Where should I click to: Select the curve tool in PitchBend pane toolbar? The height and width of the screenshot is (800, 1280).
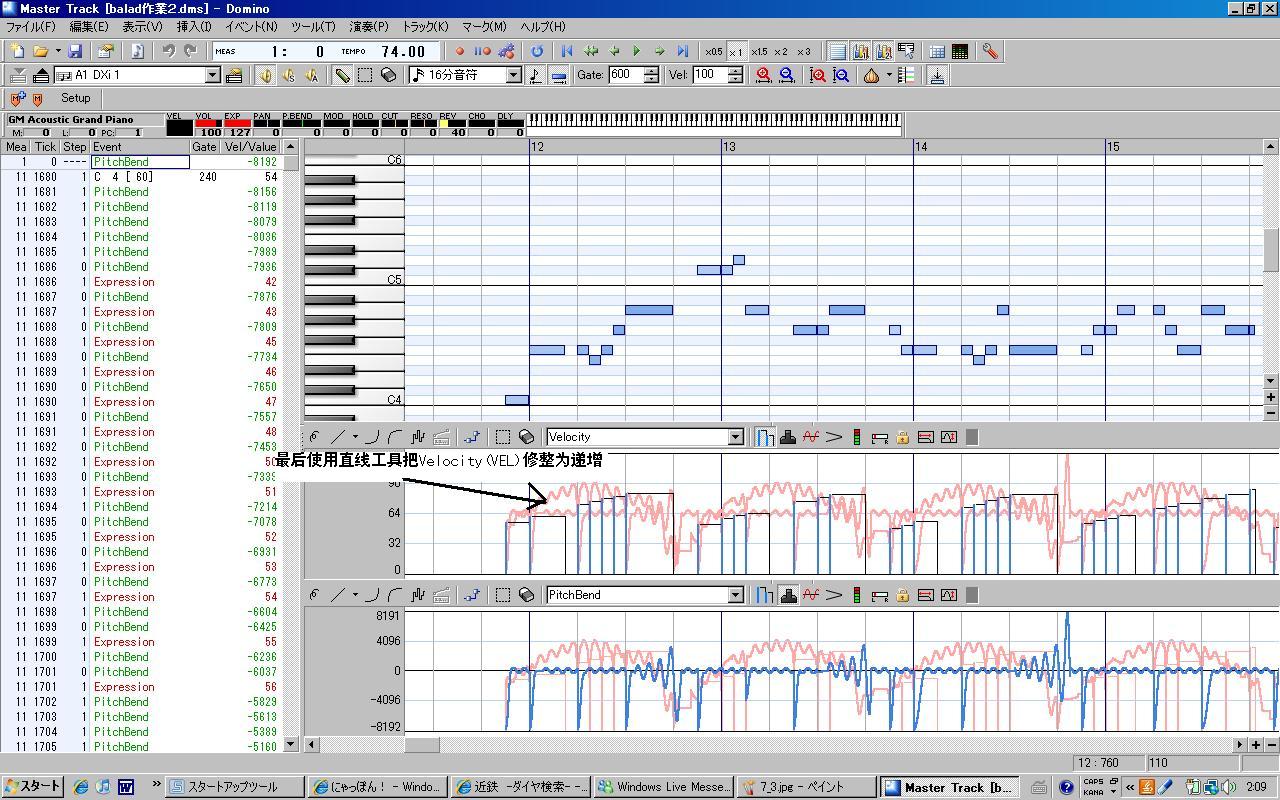(x=372, y=595)
